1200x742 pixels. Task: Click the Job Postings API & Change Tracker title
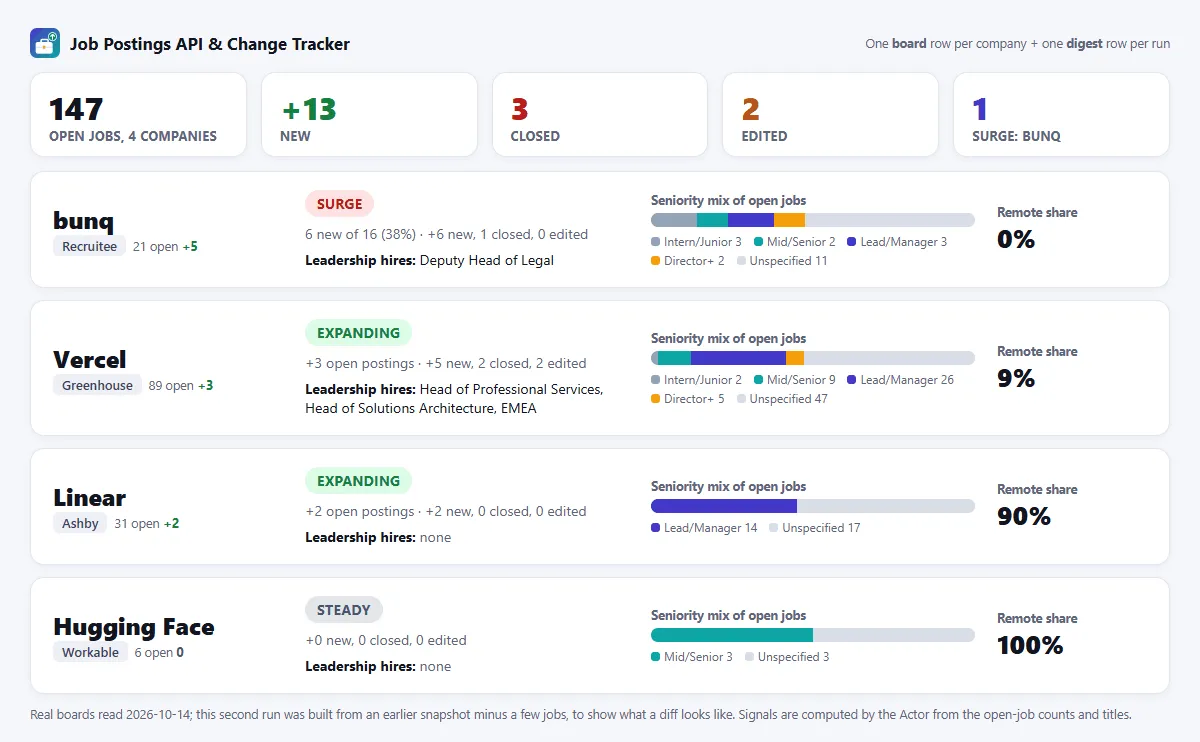[x=210, y=44]
